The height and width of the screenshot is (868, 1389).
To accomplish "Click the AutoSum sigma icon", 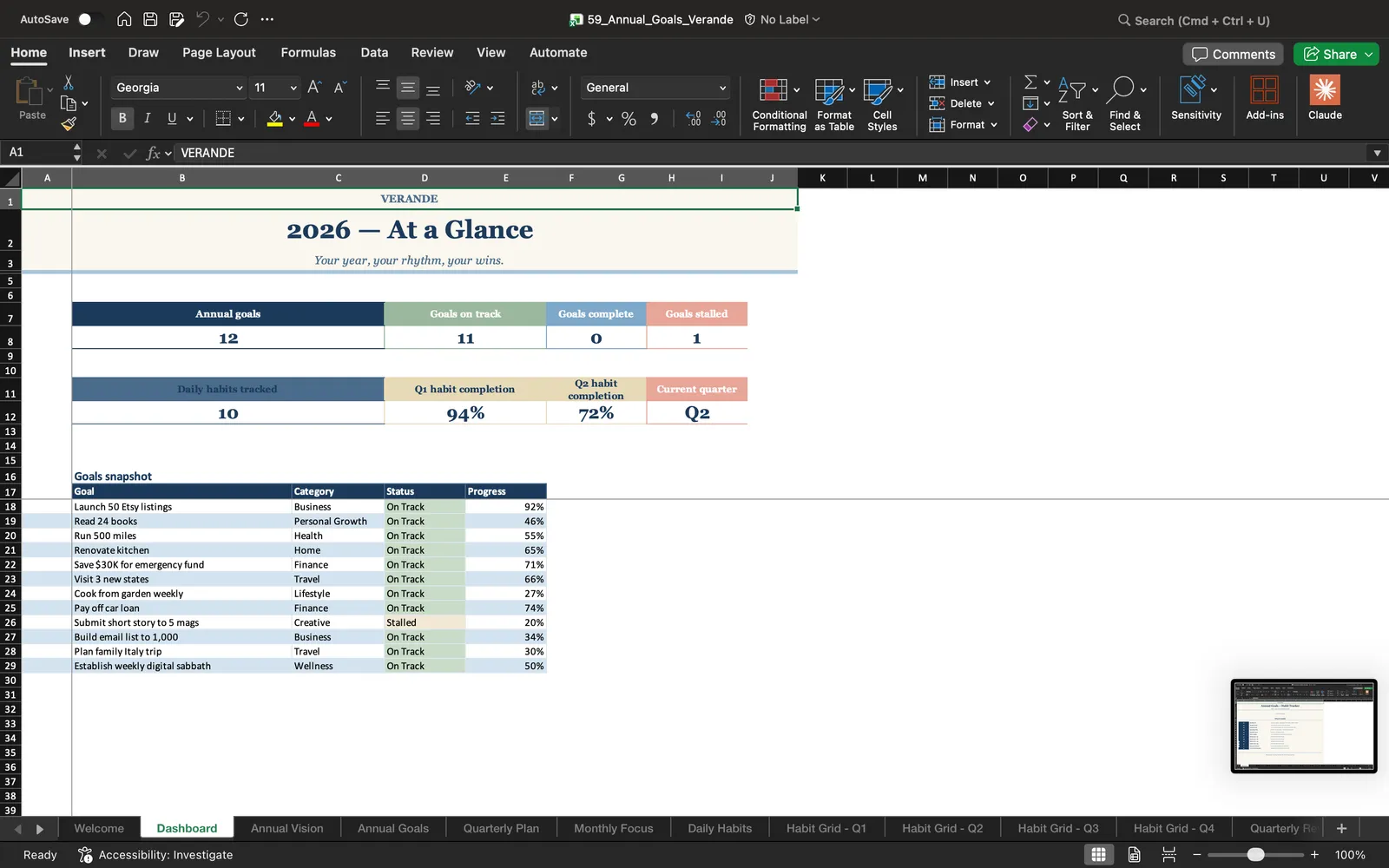I will [x=1030, y=82].
